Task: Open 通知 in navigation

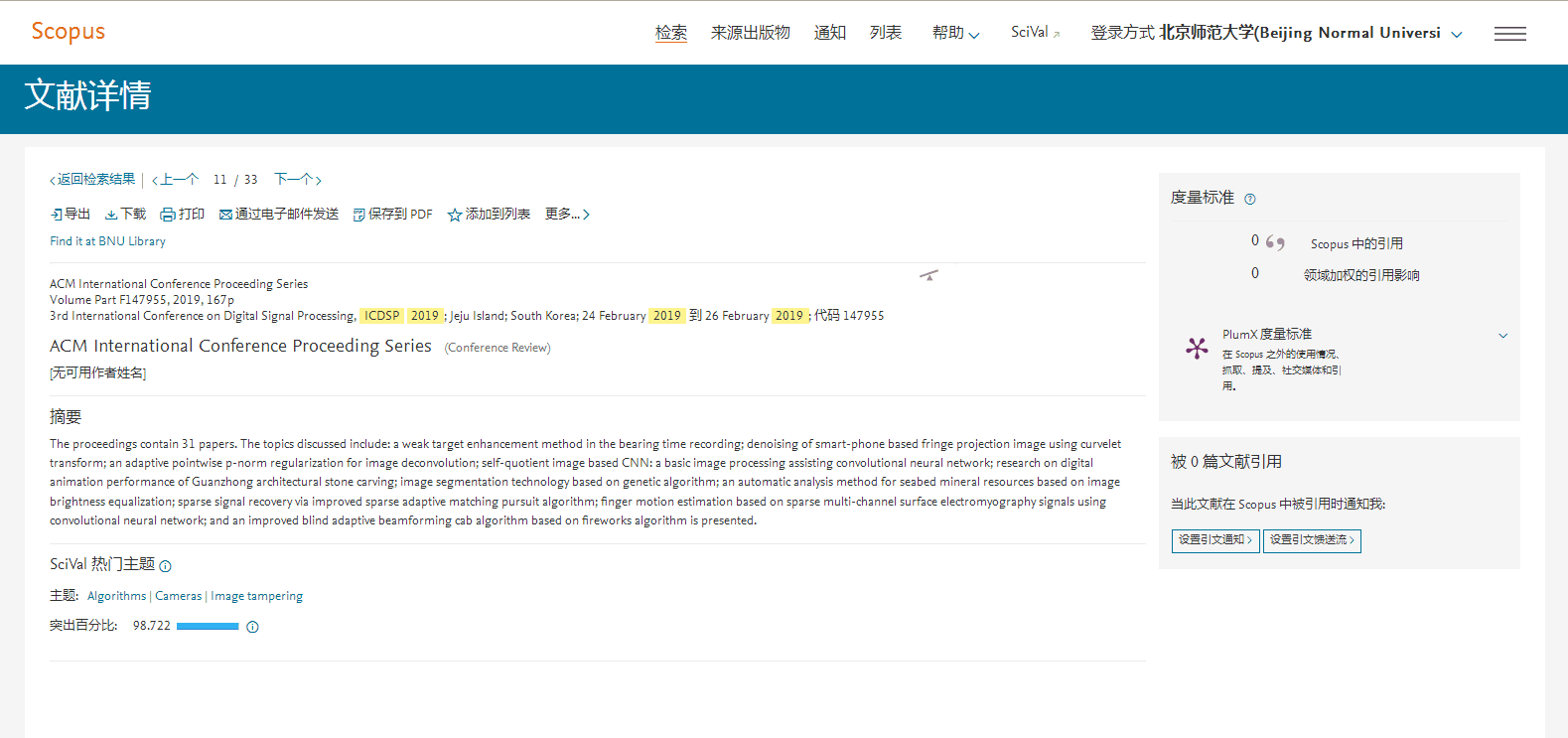Action: pyautogui.click(x=830, y=33)
